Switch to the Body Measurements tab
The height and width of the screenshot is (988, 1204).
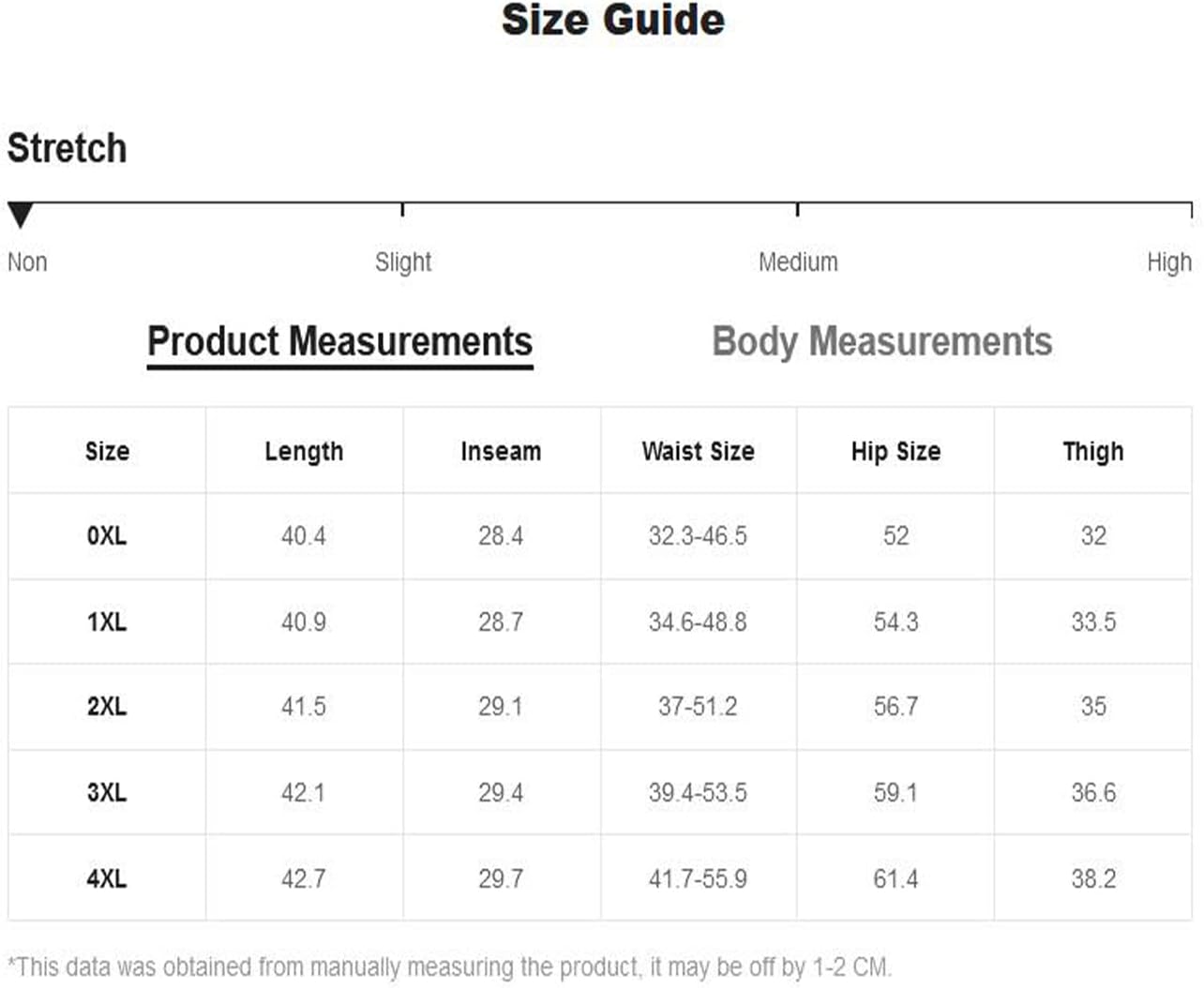pos(882,342)
